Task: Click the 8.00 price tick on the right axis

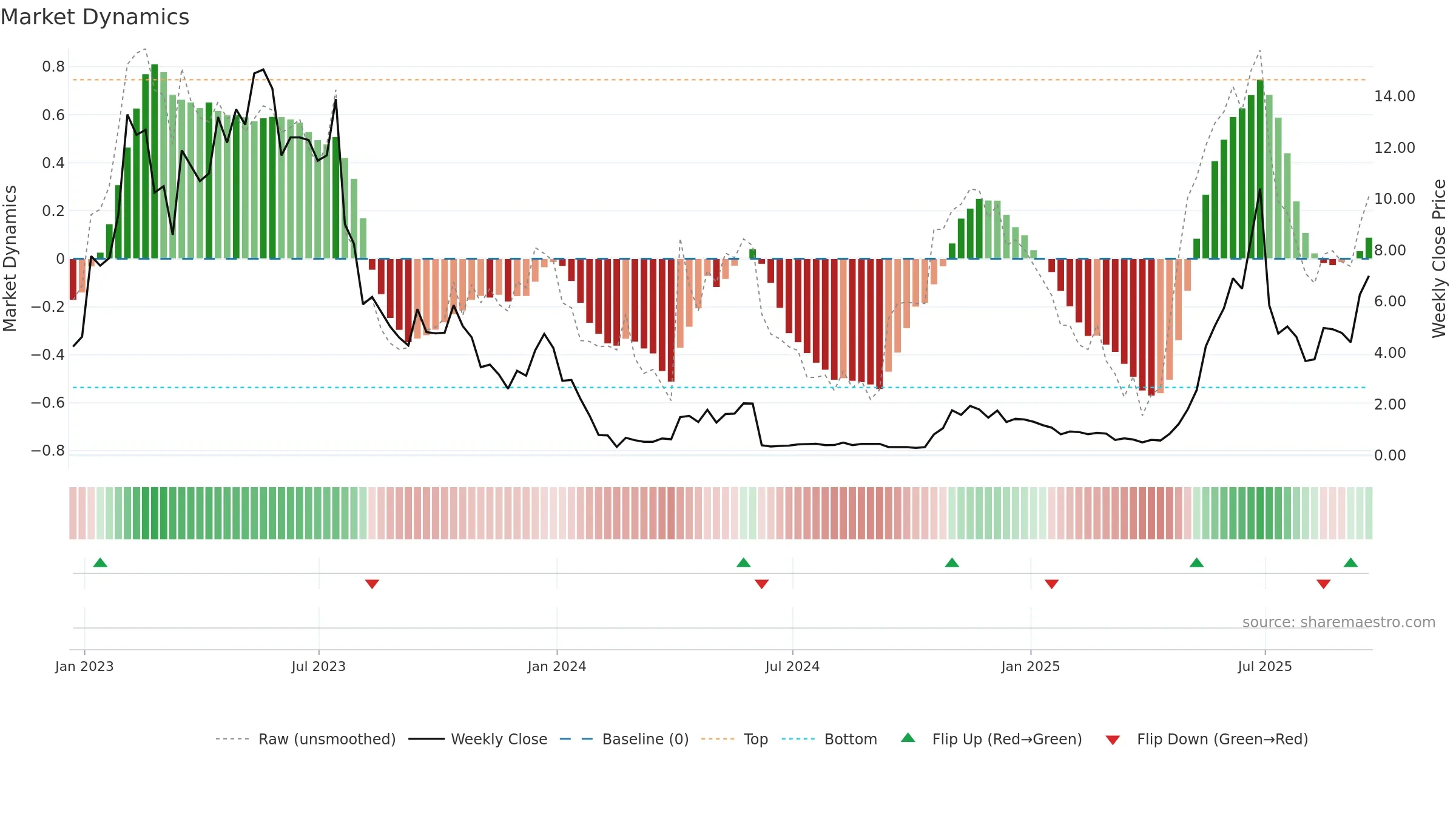Action: [1390, 250]
